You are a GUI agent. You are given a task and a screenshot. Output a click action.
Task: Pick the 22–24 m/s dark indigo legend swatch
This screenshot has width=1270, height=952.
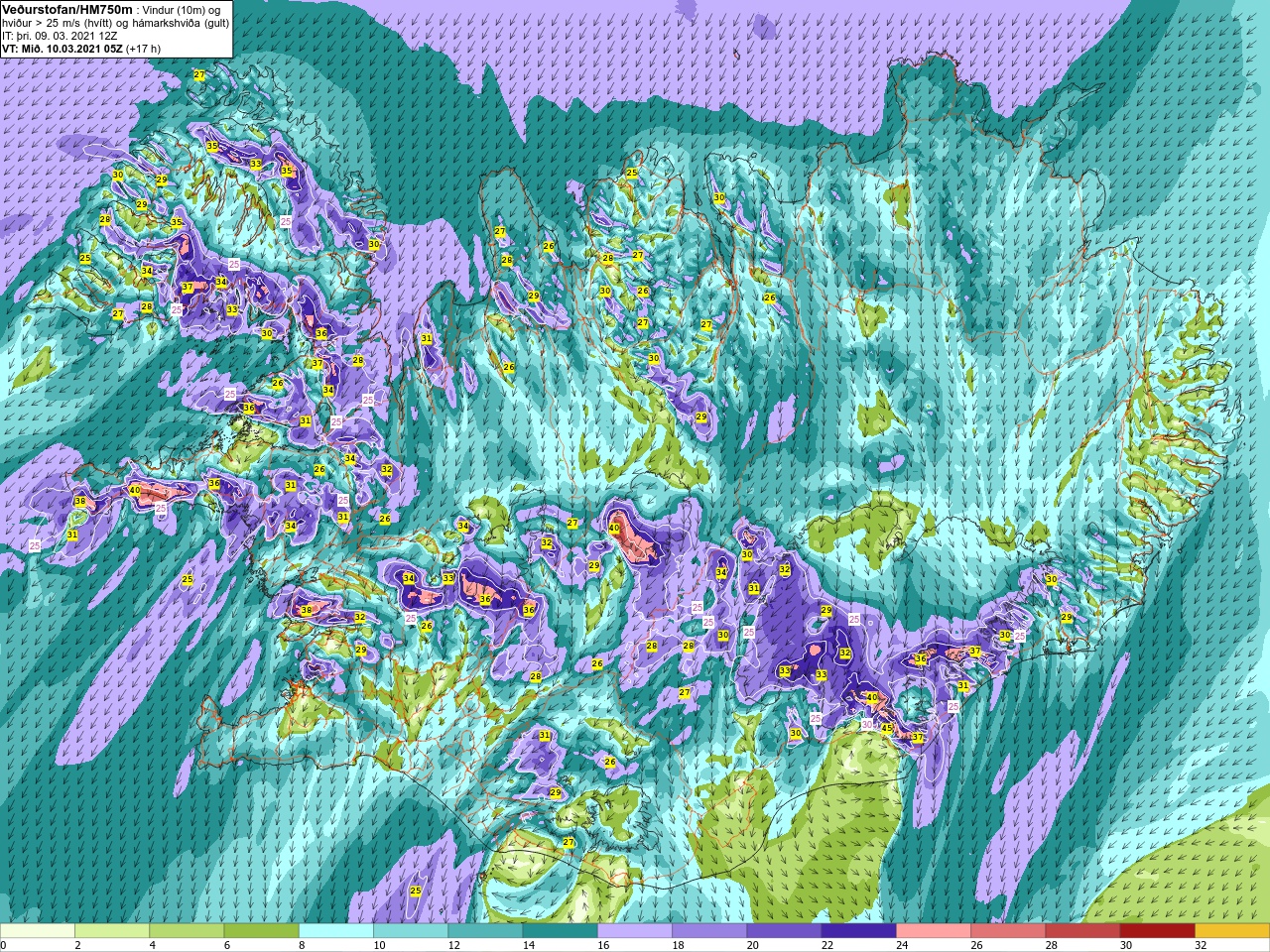point(858,930)
